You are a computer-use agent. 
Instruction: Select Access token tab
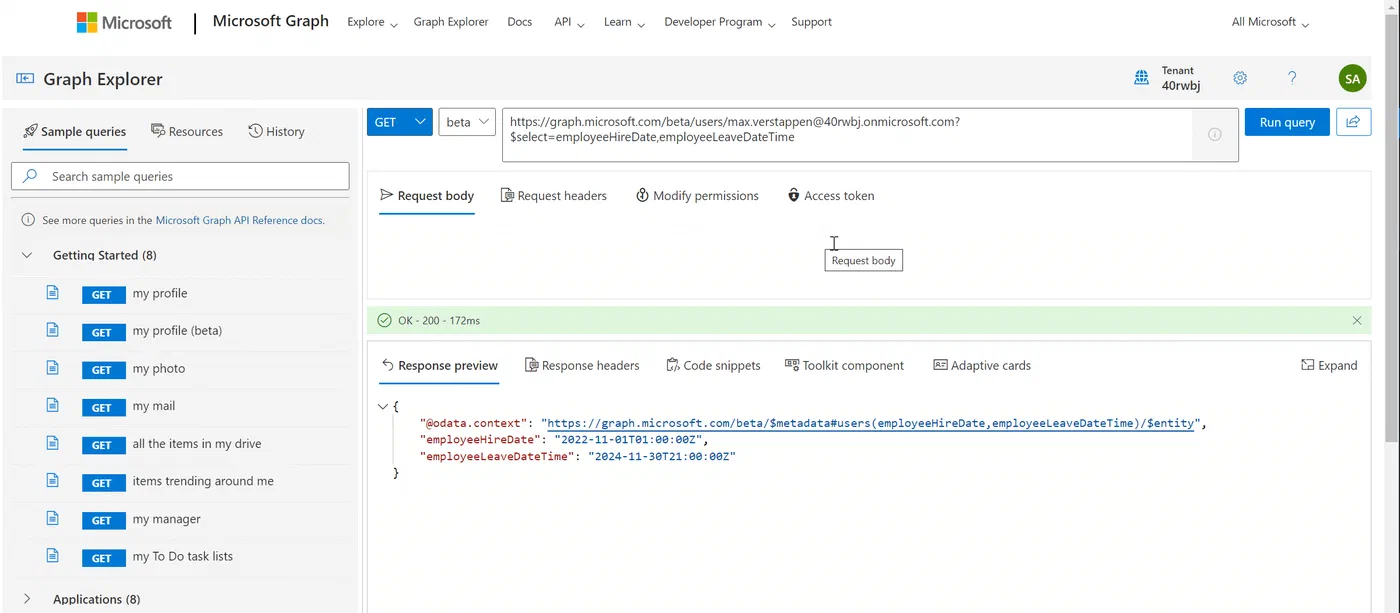(x=831, y=196)
